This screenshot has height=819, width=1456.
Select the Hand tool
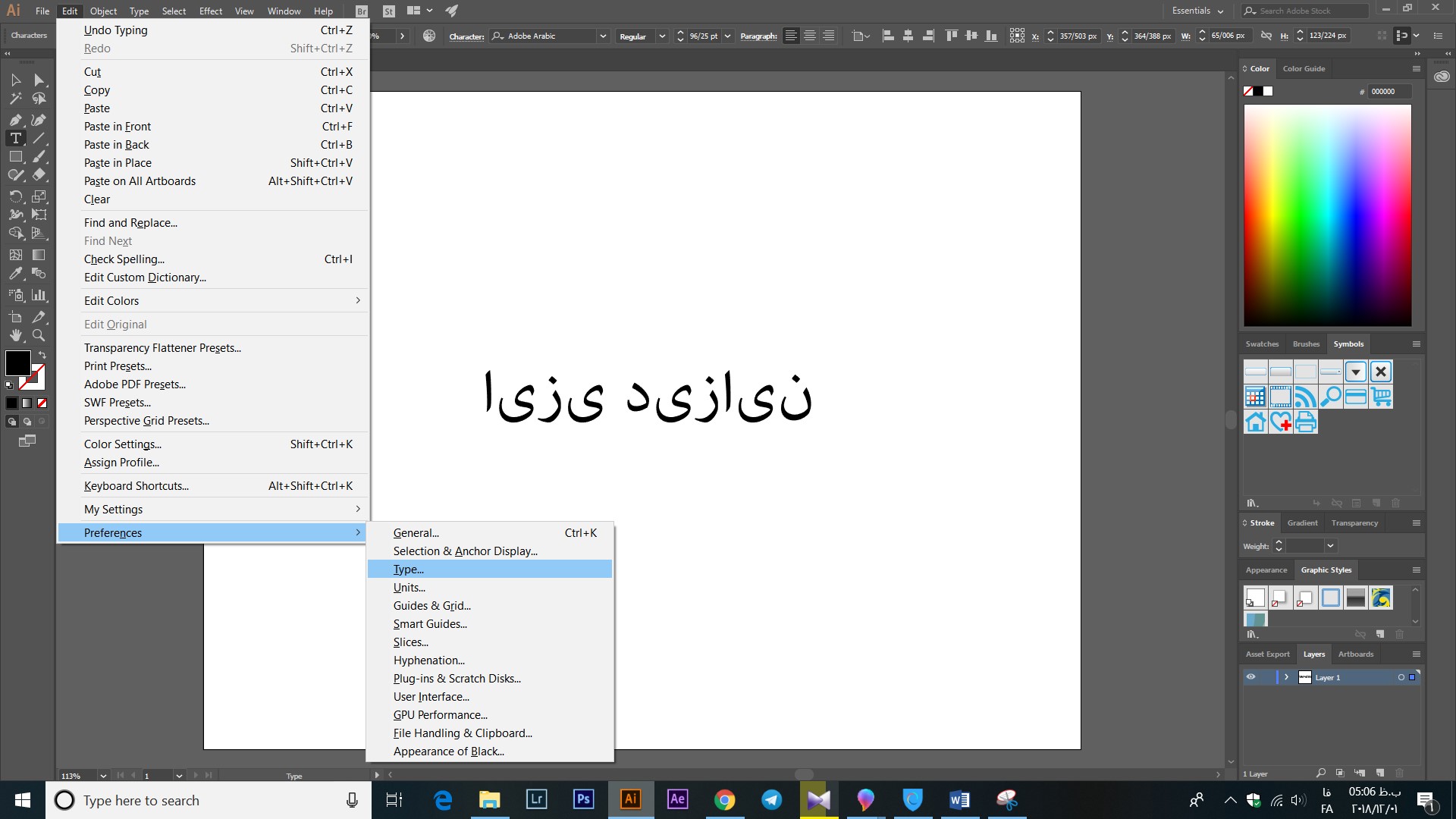pyautogui.click(x=15, y=335)
